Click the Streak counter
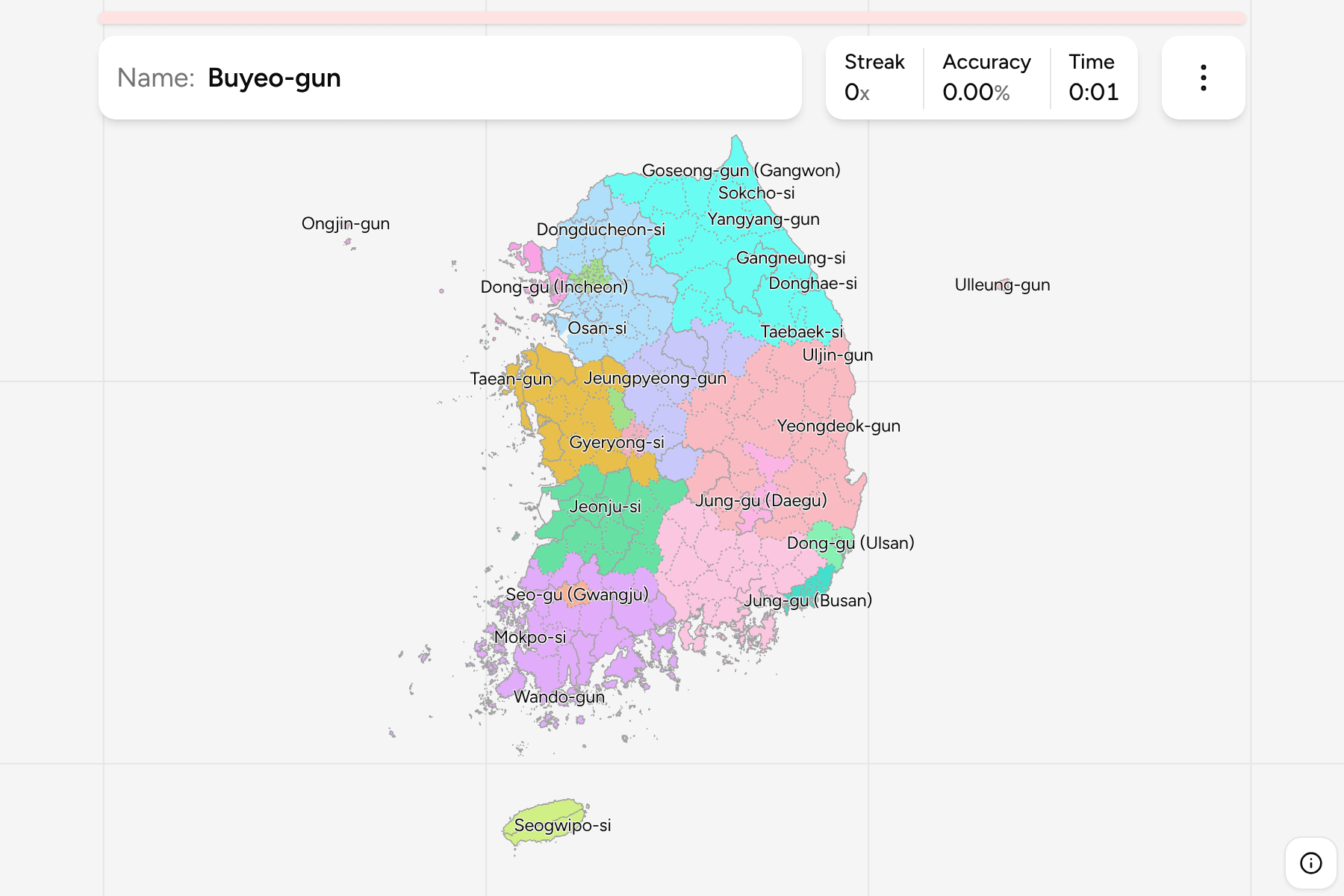Image resolution: width=1344 pixels, height=896 pixels. [x=874, y=78]
